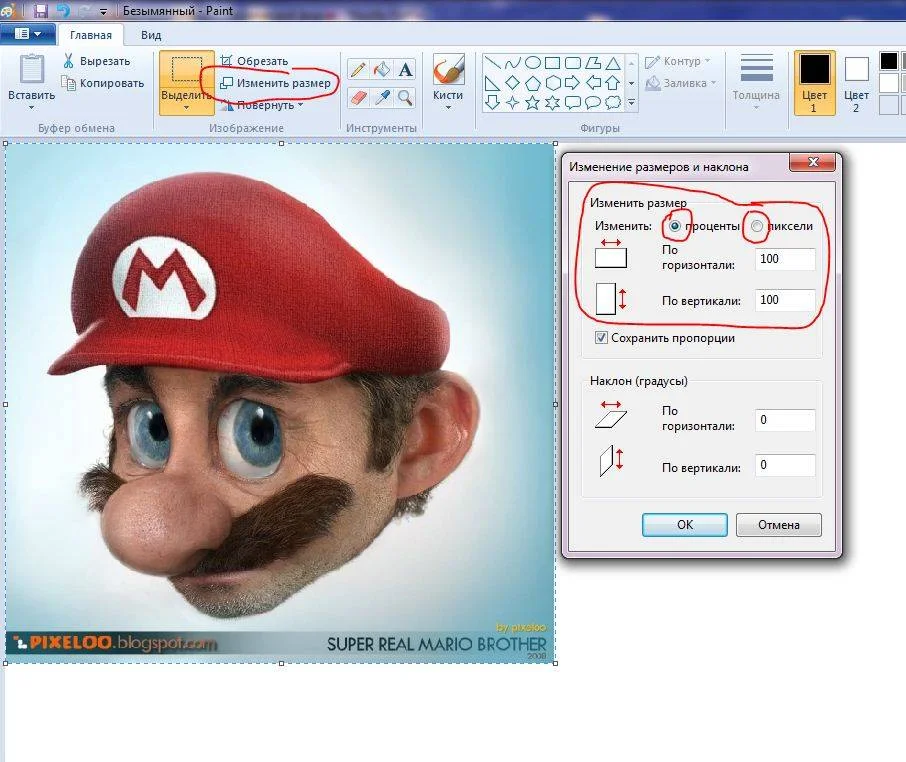
Task: Choose the straight line shape
Action: tap(492, 63)
